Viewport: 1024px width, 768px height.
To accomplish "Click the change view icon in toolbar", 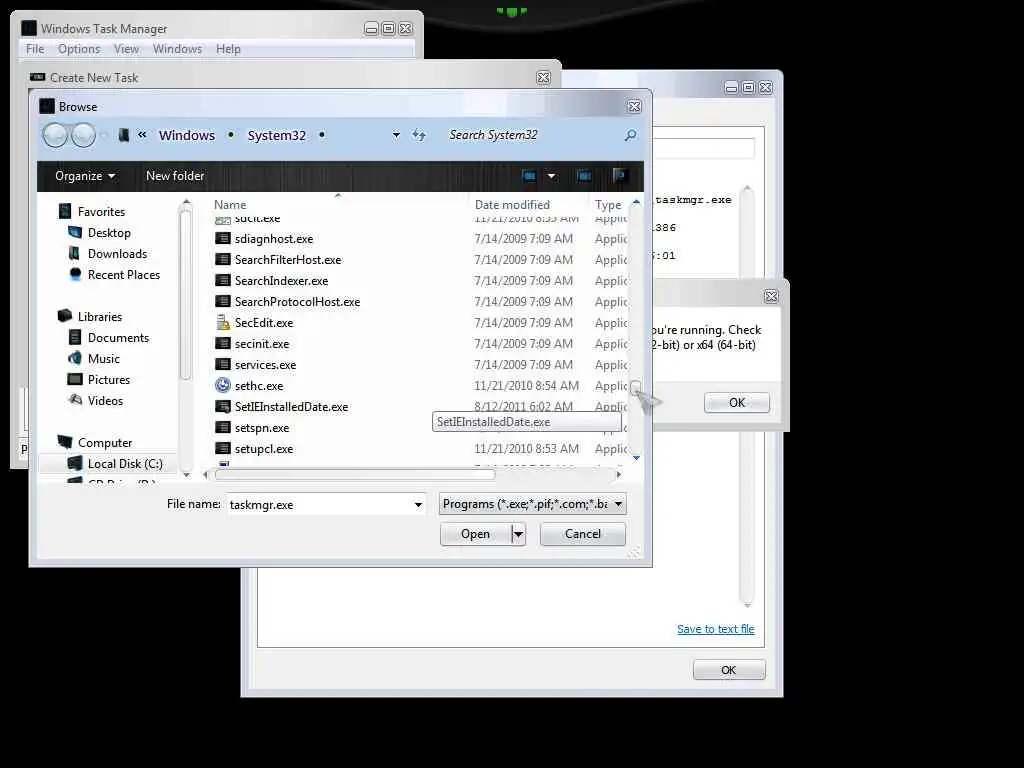I will coord(529,176).
